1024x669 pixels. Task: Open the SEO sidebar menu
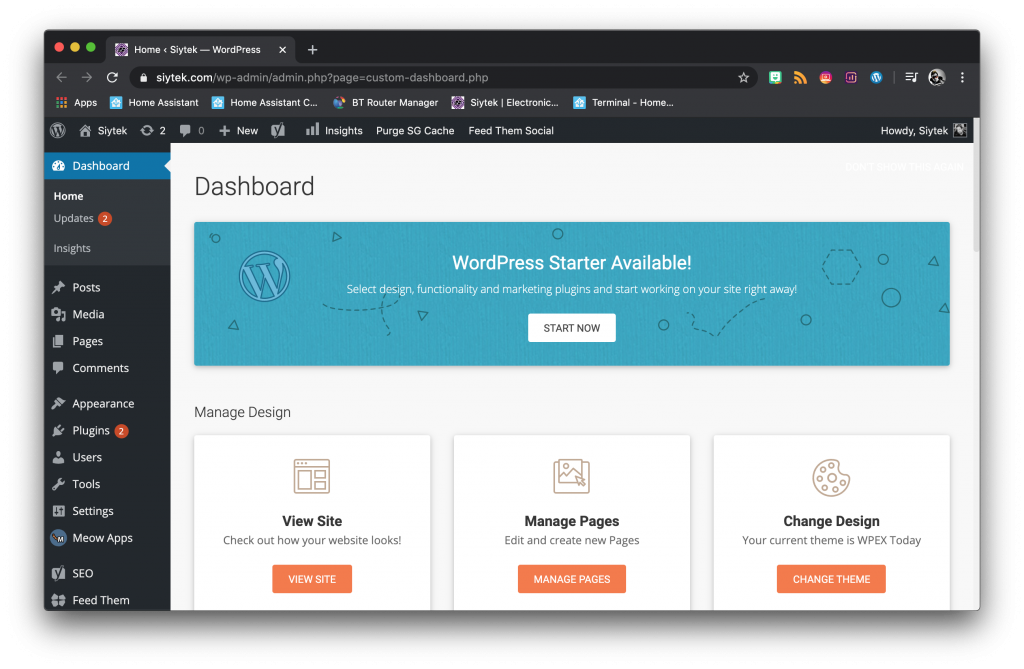click(107, 573)
